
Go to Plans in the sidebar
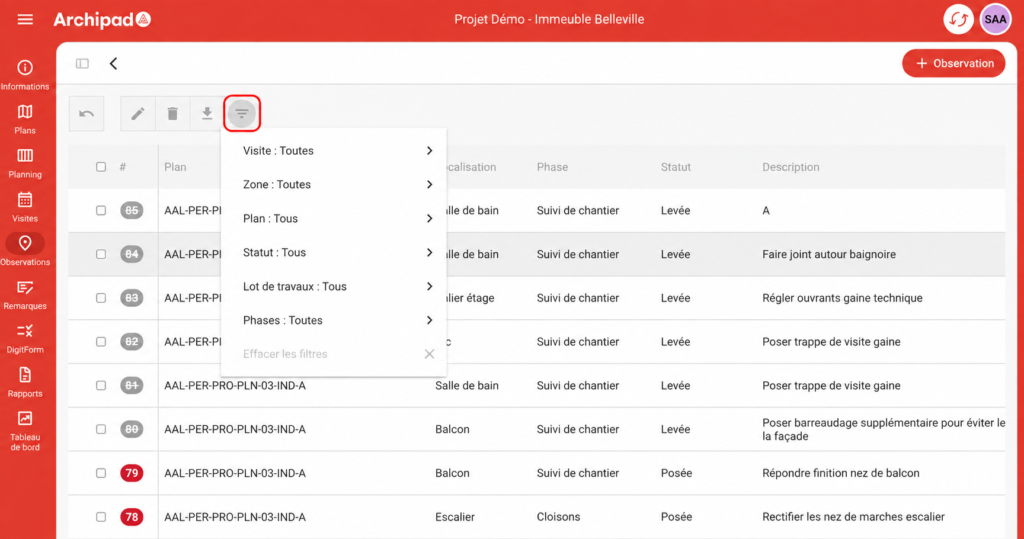25,119
